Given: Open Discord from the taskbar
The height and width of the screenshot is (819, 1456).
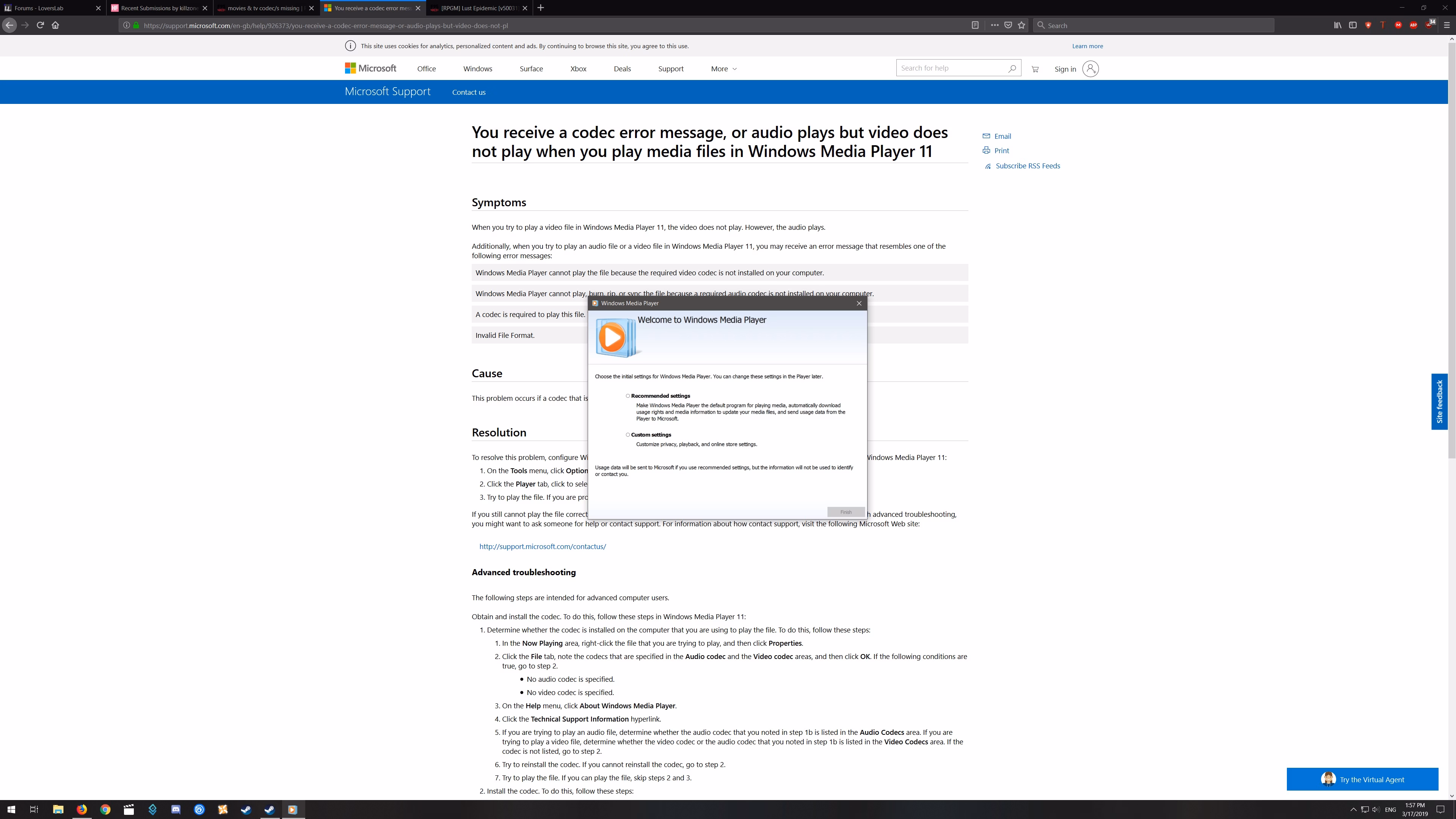Looking at the screenshot, I should coord(176,810).
